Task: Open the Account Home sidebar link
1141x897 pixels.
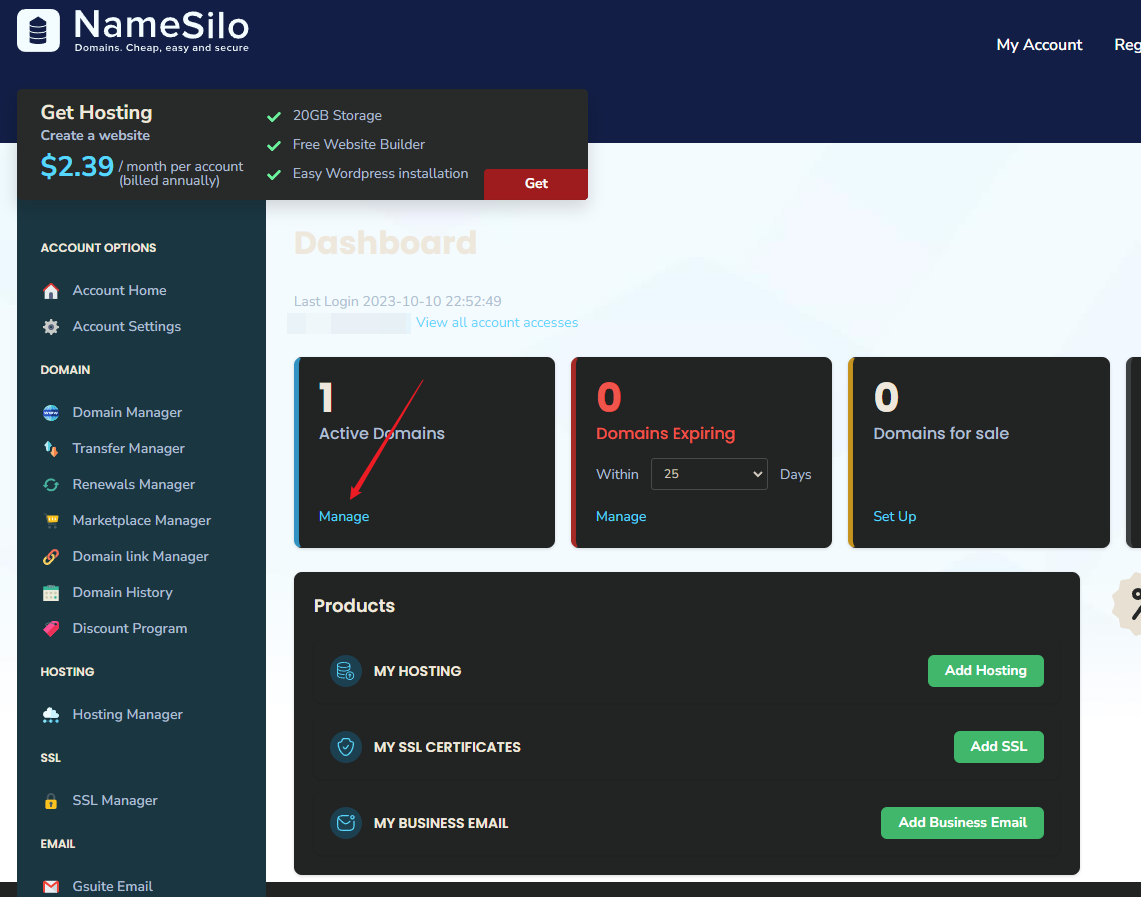Action: coord(119,290)
